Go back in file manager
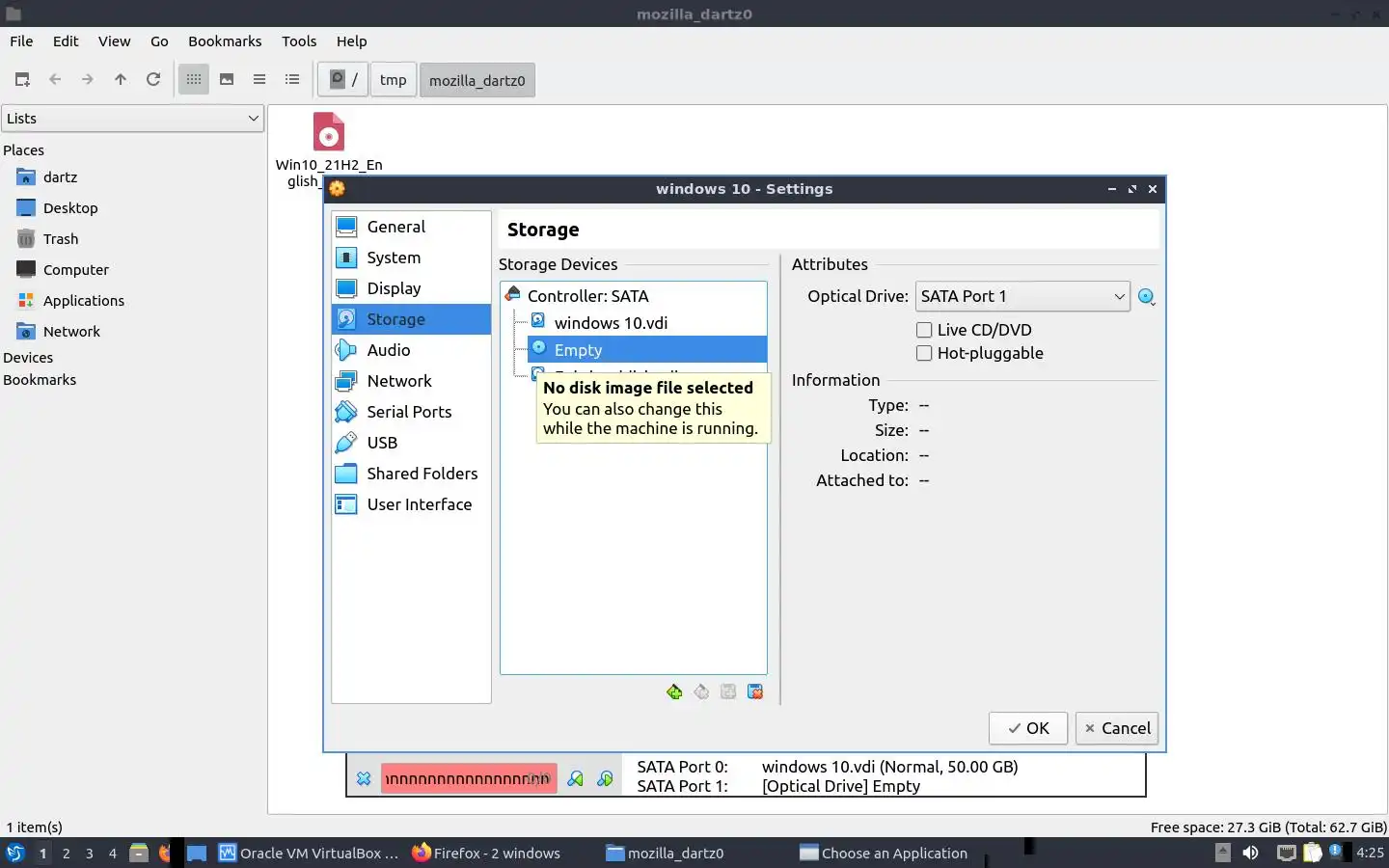1389x868 pixels. point(55,79)
